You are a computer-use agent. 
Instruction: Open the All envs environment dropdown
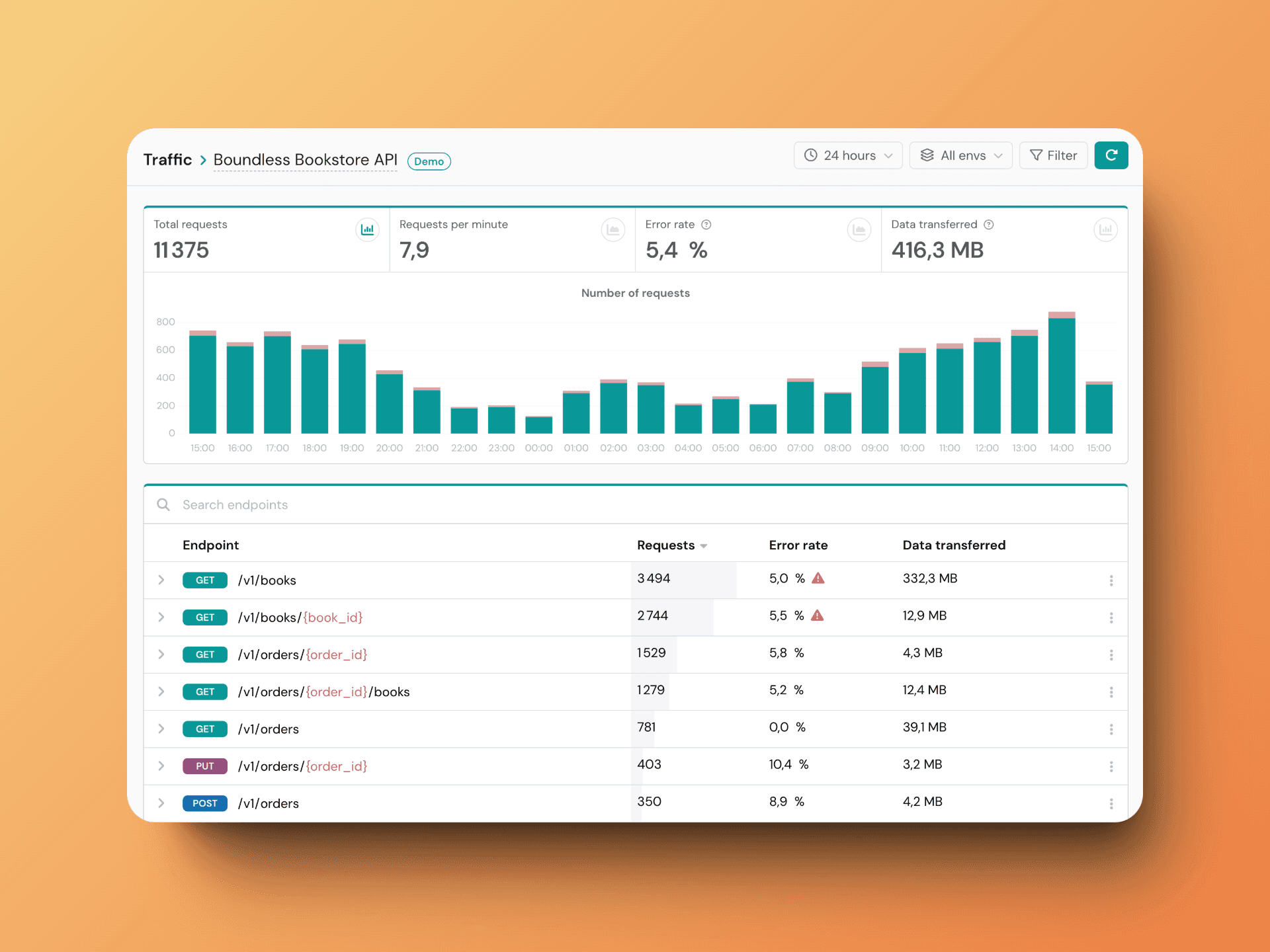click(x=960, y=155)
